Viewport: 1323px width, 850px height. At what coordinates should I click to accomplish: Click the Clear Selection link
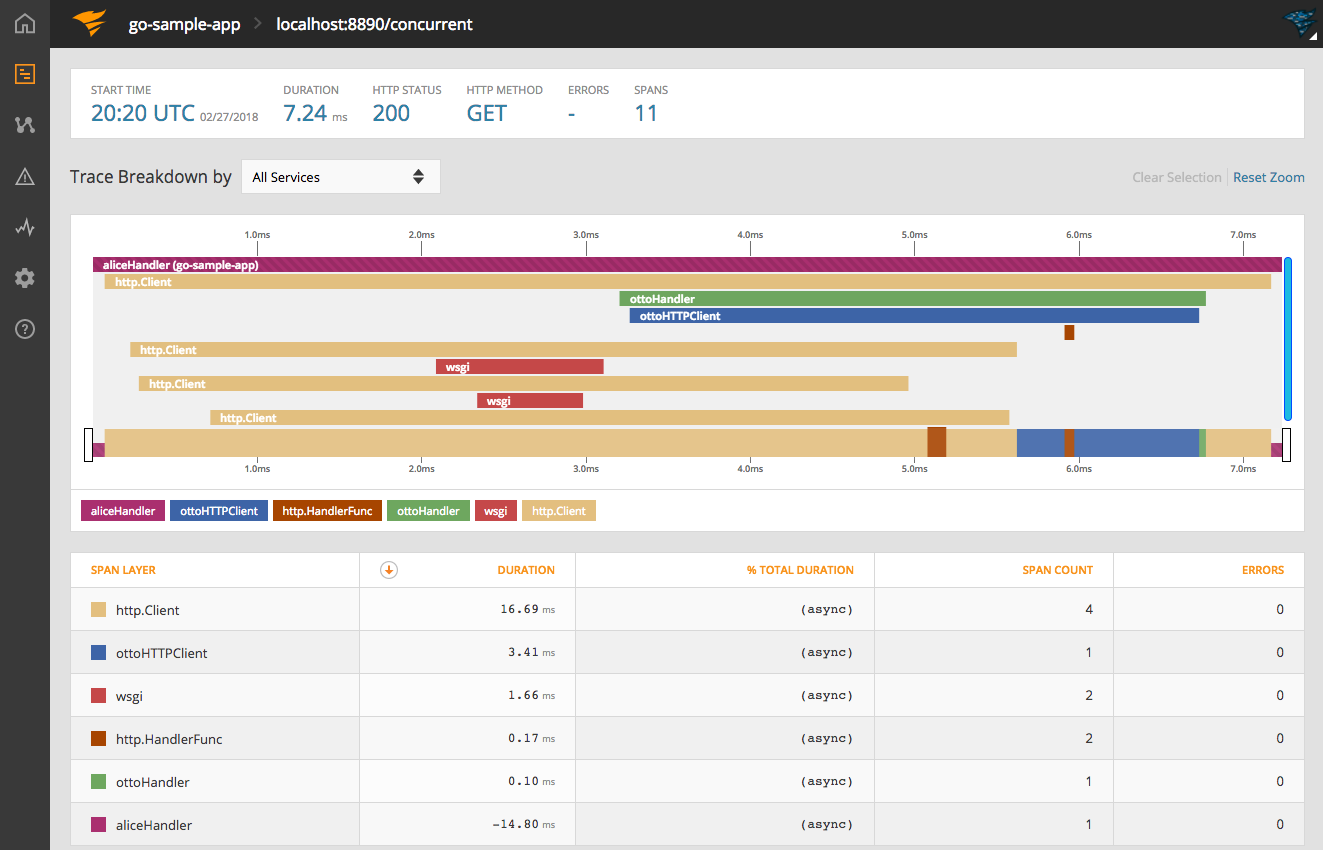pyautogui.click(x=1176, y=177)
